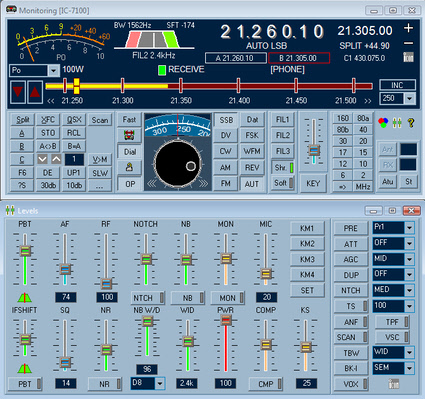The image size is (425, 399).
Task: Select FIL1 filter
Action: pos(283,120)
